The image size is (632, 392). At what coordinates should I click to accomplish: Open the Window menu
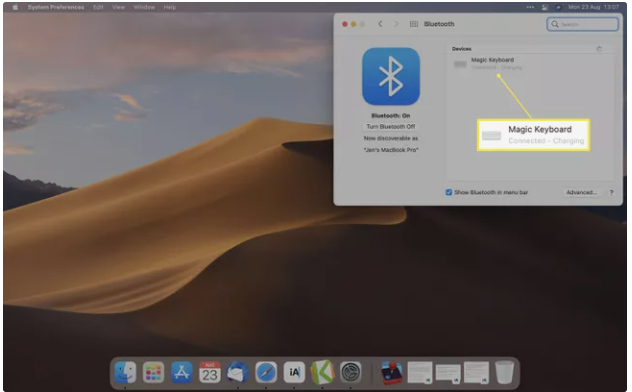click(x=144, y=7)
